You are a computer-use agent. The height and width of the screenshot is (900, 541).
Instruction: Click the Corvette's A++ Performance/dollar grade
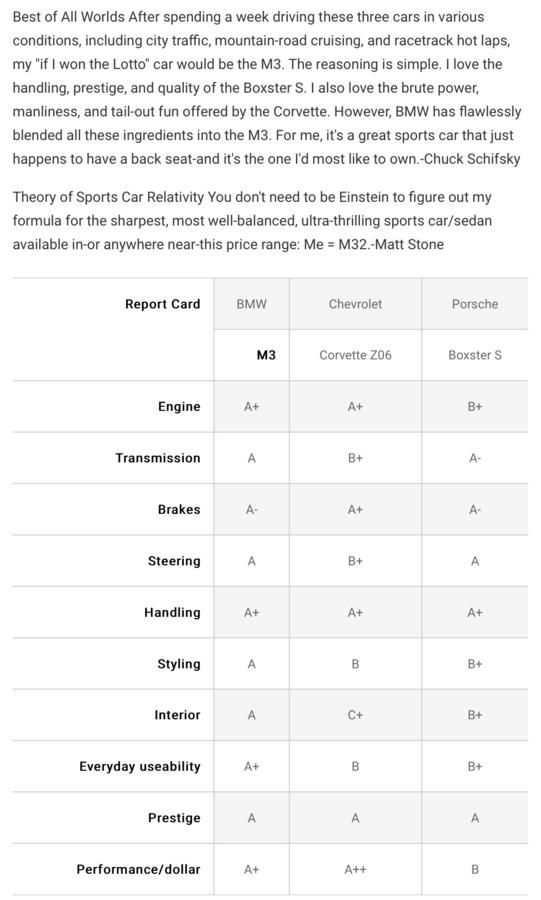[x=355, y=870]
